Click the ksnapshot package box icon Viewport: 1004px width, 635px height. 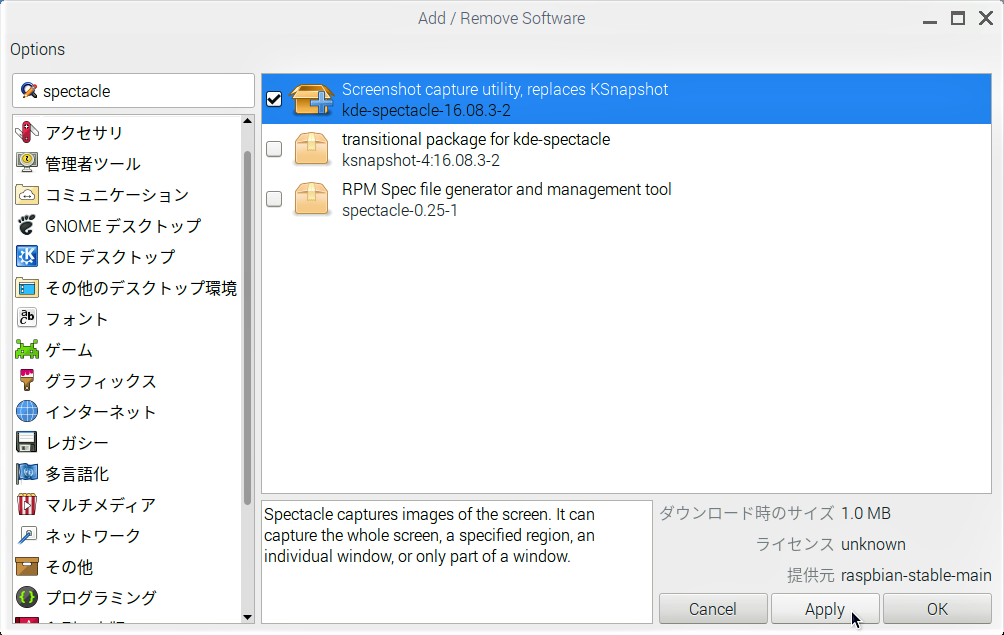312,149
